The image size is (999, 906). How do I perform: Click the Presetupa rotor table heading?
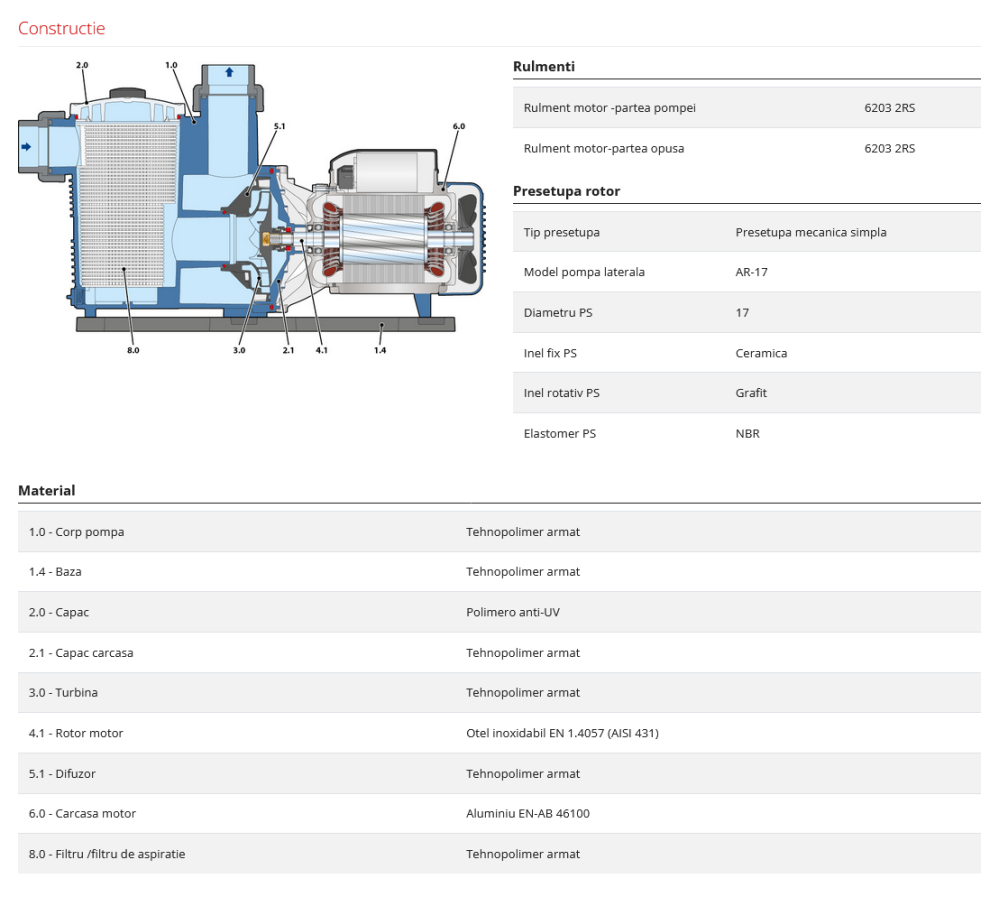566,191
